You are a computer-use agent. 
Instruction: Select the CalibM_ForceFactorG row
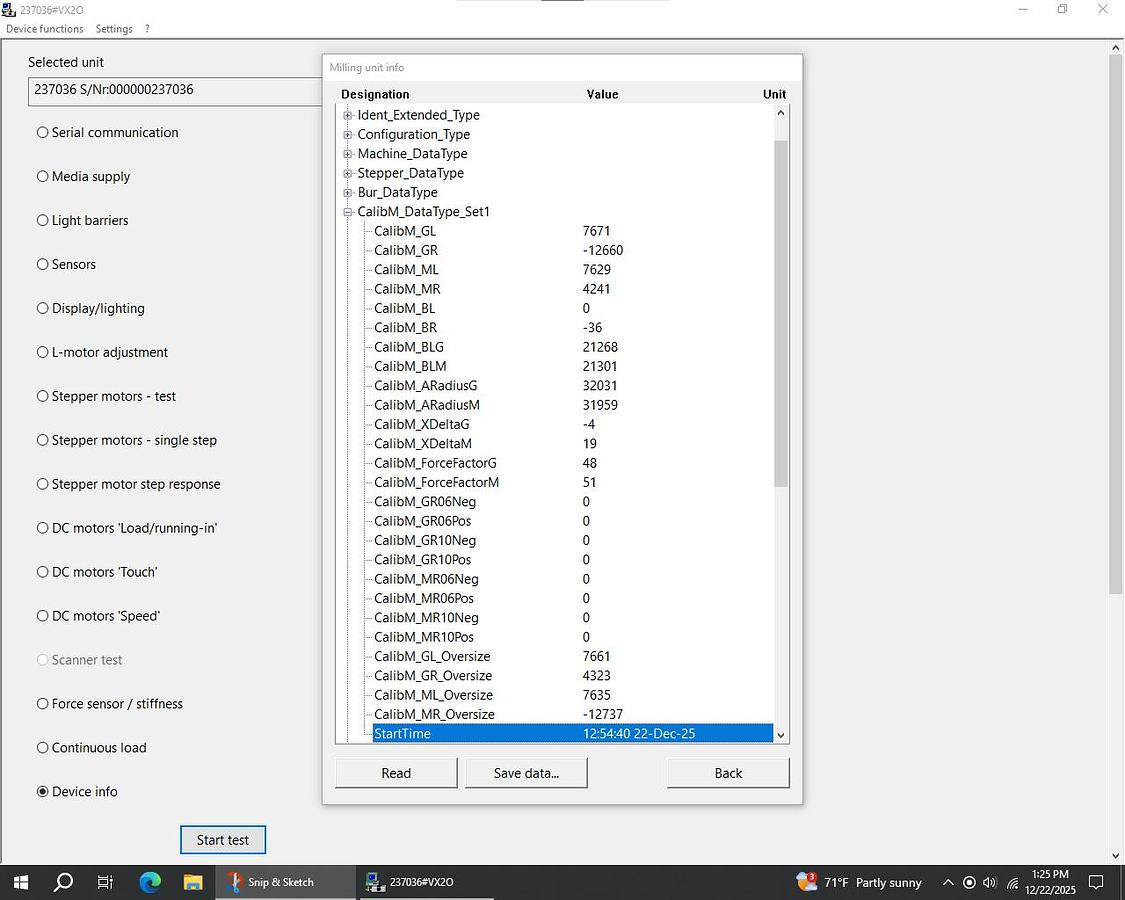[x=435, y=463]
